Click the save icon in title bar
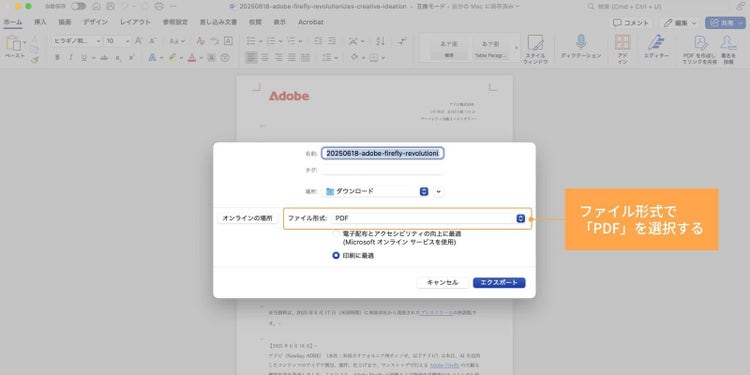Image resolution: width=750 pixels, height=375 pixels. pyautogui.click(x=110, y=7)
